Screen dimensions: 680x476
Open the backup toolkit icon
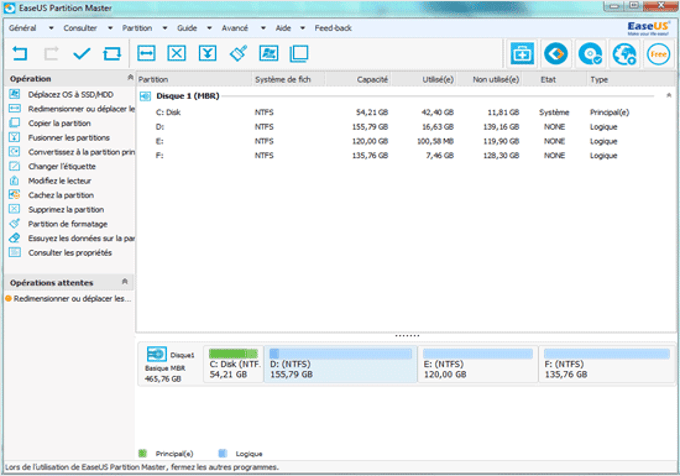522,54
